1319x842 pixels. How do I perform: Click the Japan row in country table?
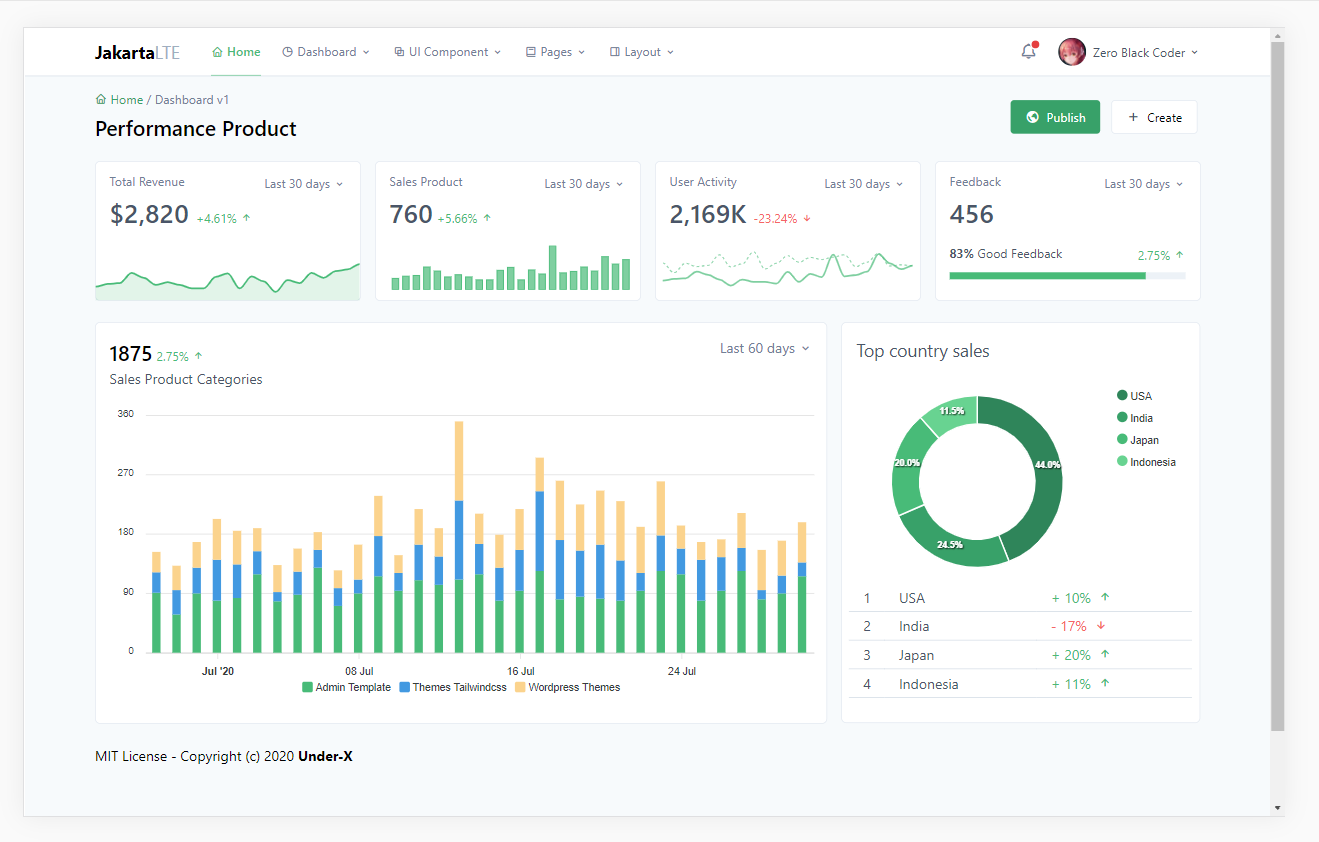1020,655
